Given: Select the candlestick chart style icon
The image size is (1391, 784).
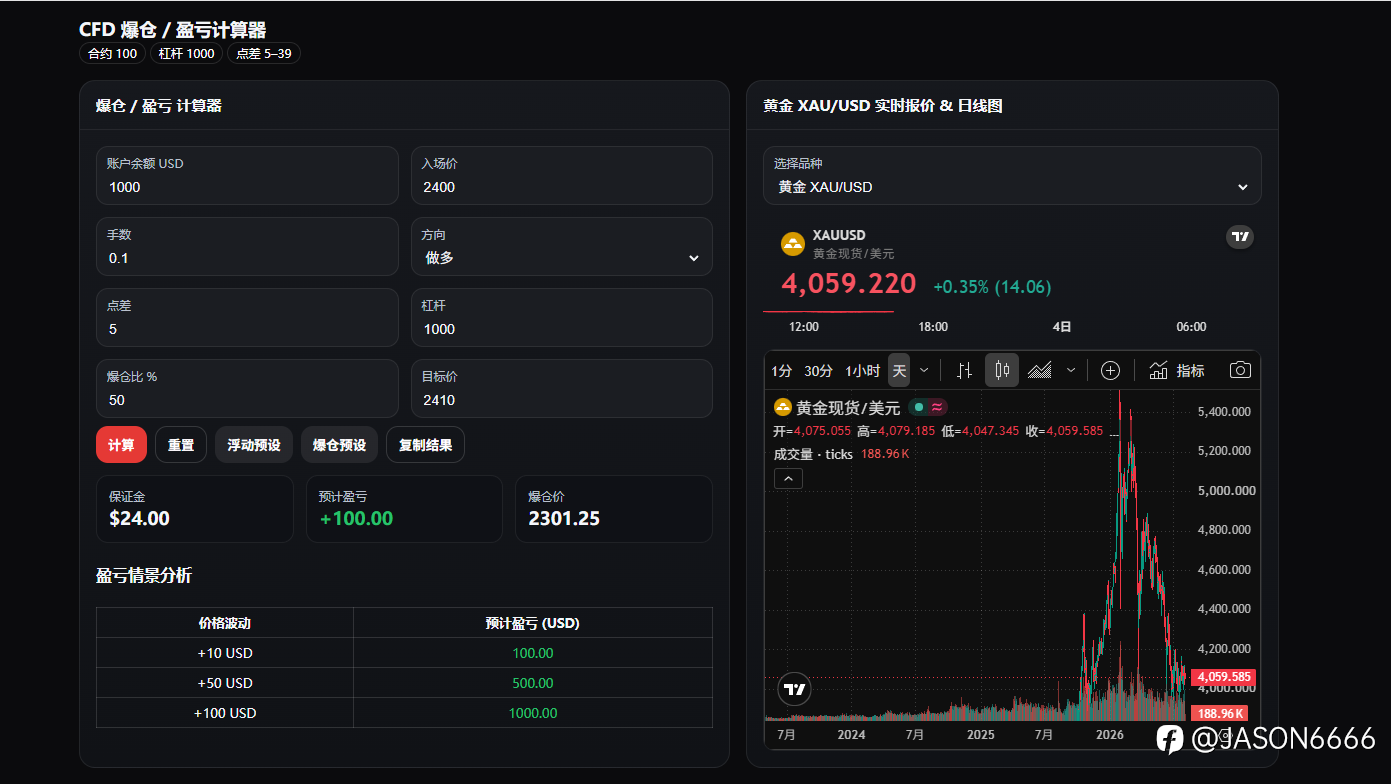Looking at the screenshot, I should tap(1002, 371).
